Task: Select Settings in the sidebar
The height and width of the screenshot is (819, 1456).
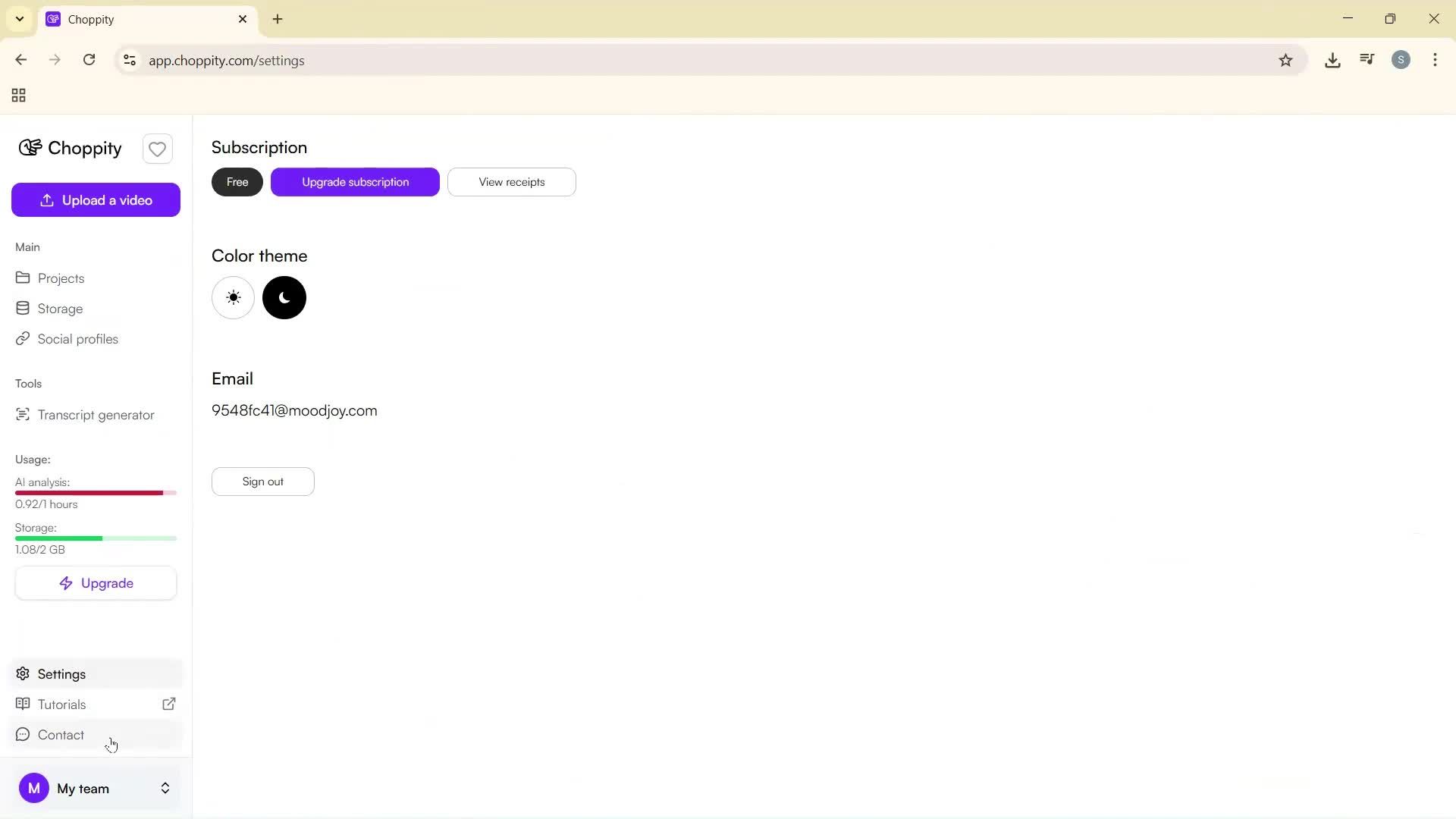Action: (61, 673)
